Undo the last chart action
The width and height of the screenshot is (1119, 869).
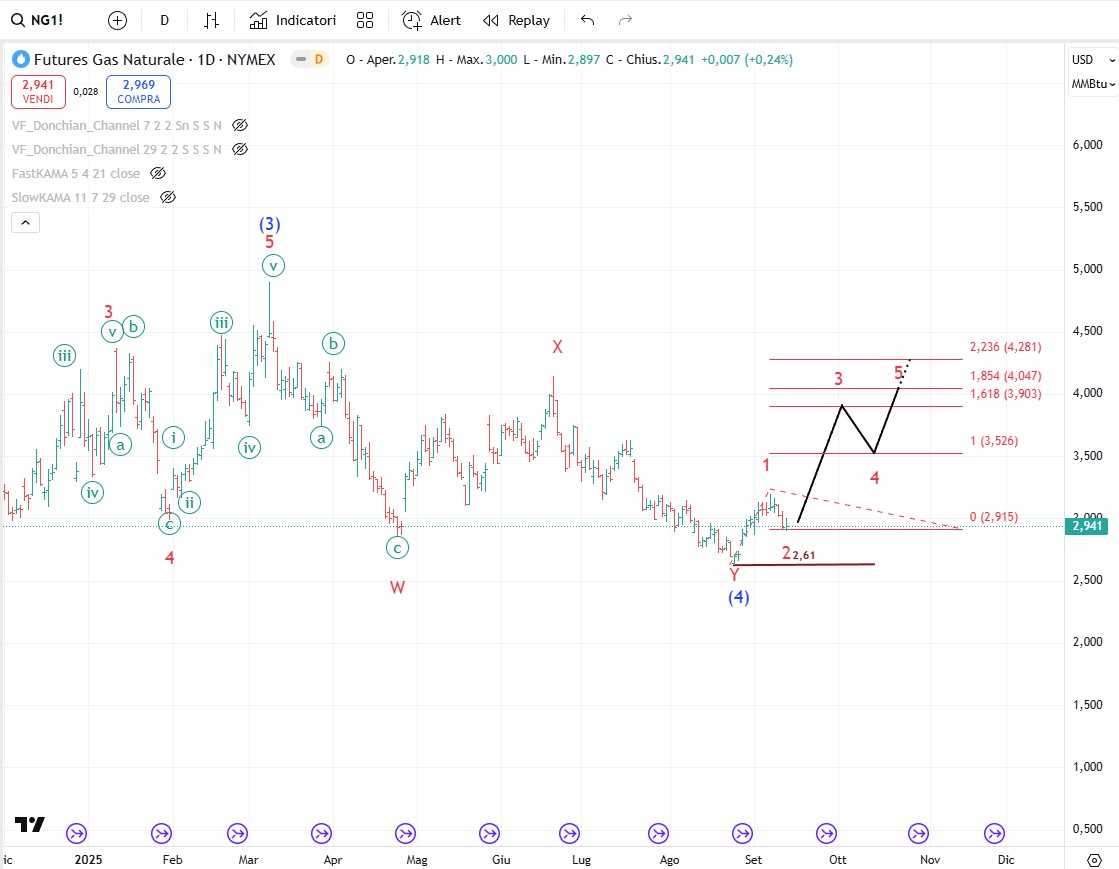point(587,20)
